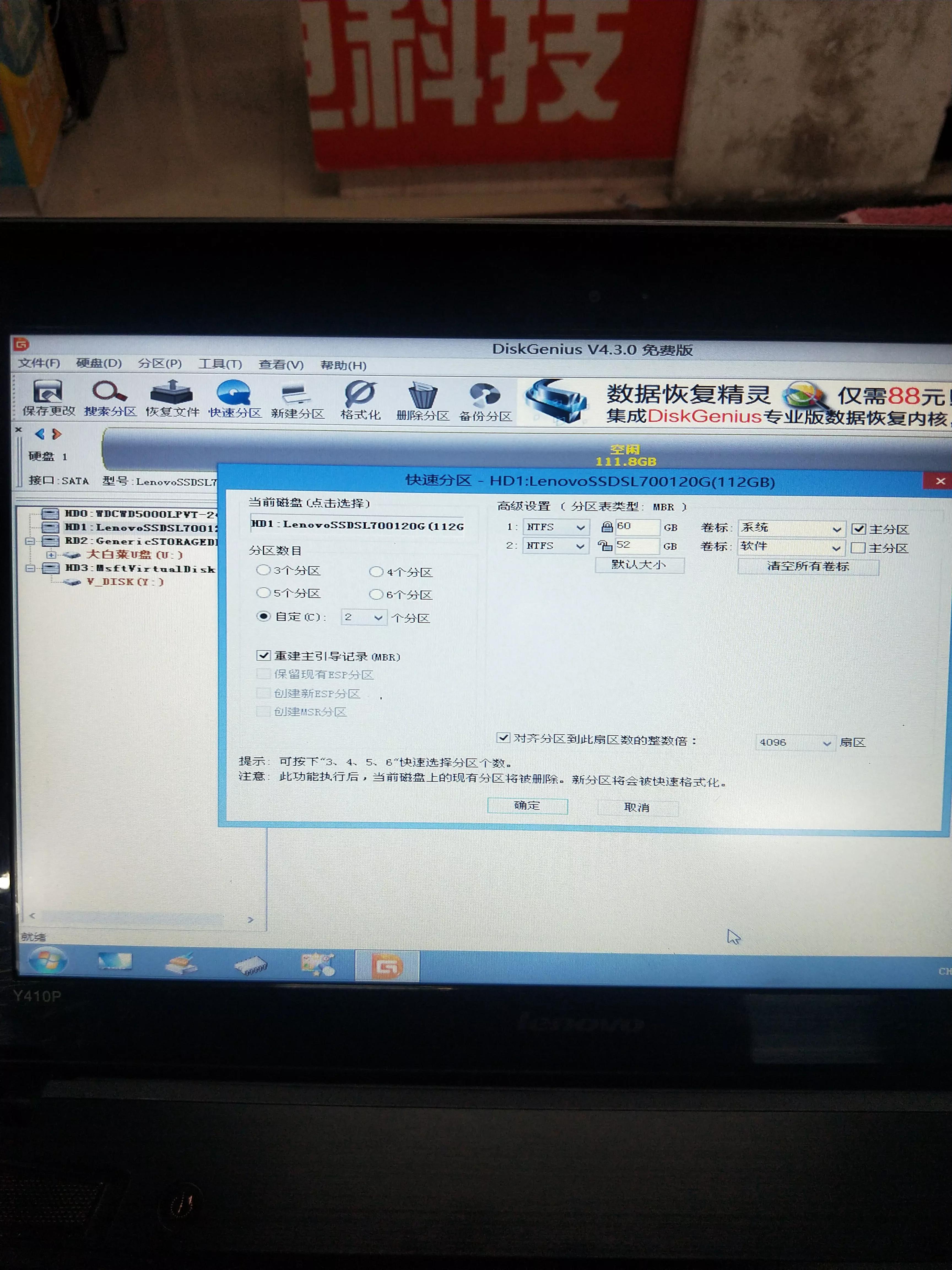The image size is (952, 1270).
Task: Enable 主分区 for partition 2
Action: pyautogui.click(x=858, y=548)
